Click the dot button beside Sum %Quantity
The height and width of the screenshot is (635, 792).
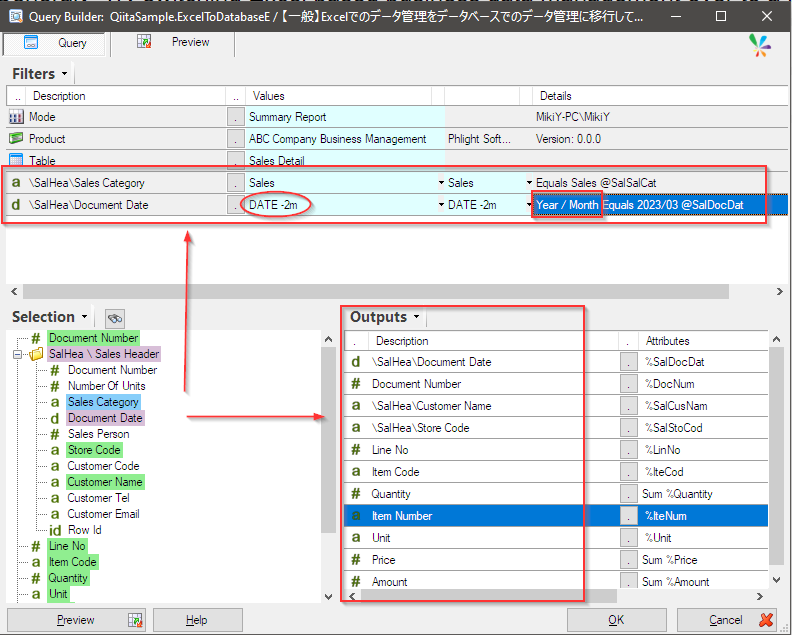coord(628,494)
